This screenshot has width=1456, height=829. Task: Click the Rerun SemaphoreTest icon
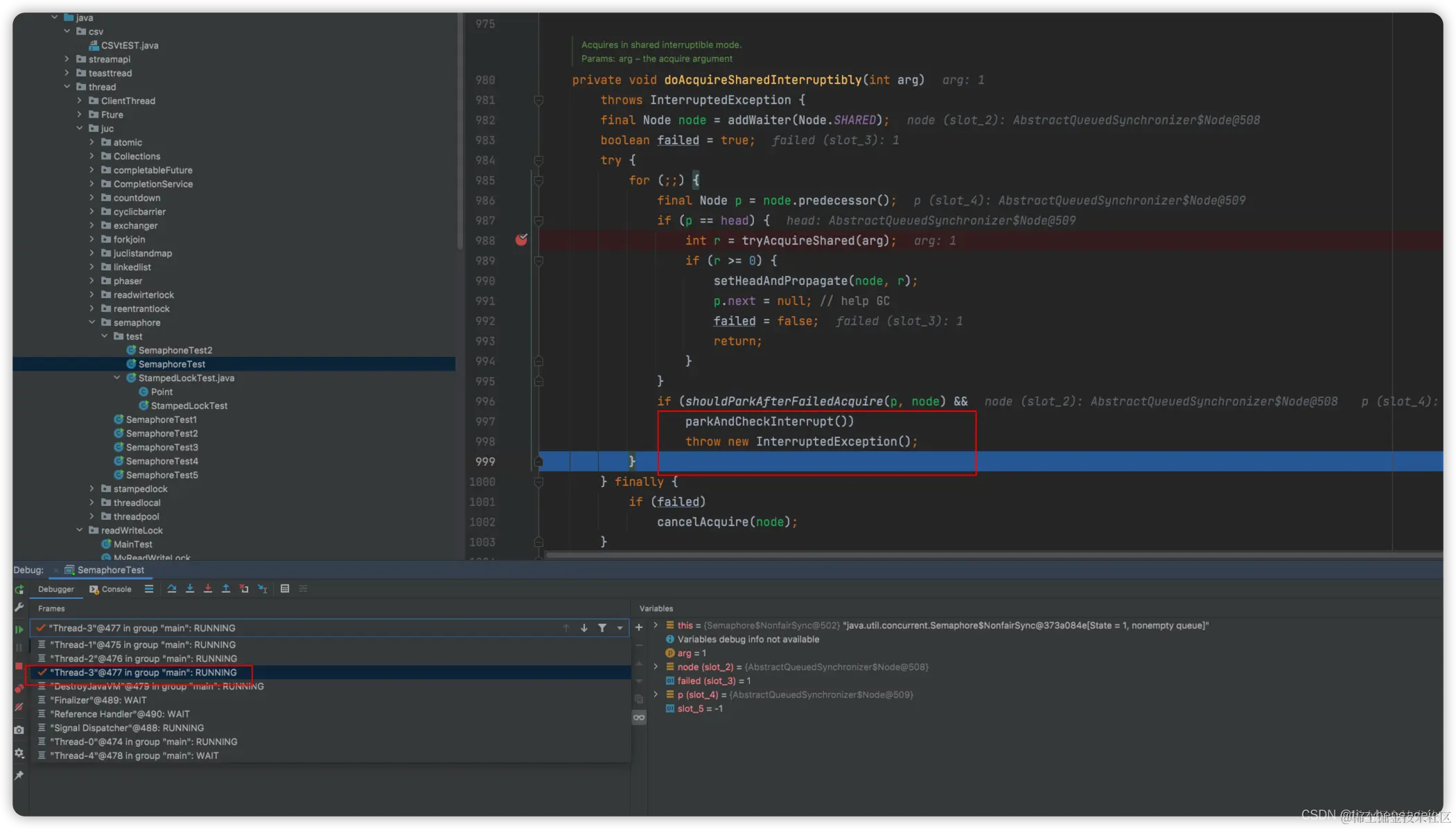click(19, 590)
